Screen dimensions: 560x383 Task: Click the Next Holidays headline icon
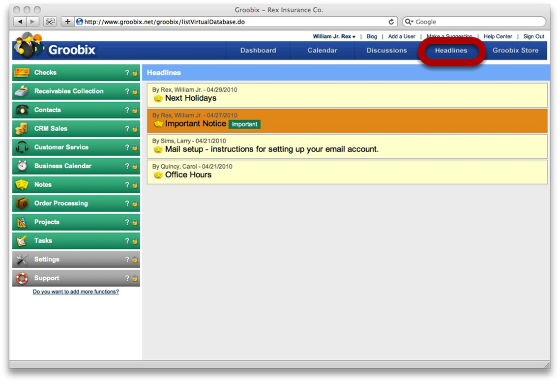click(x=158, y=99)
